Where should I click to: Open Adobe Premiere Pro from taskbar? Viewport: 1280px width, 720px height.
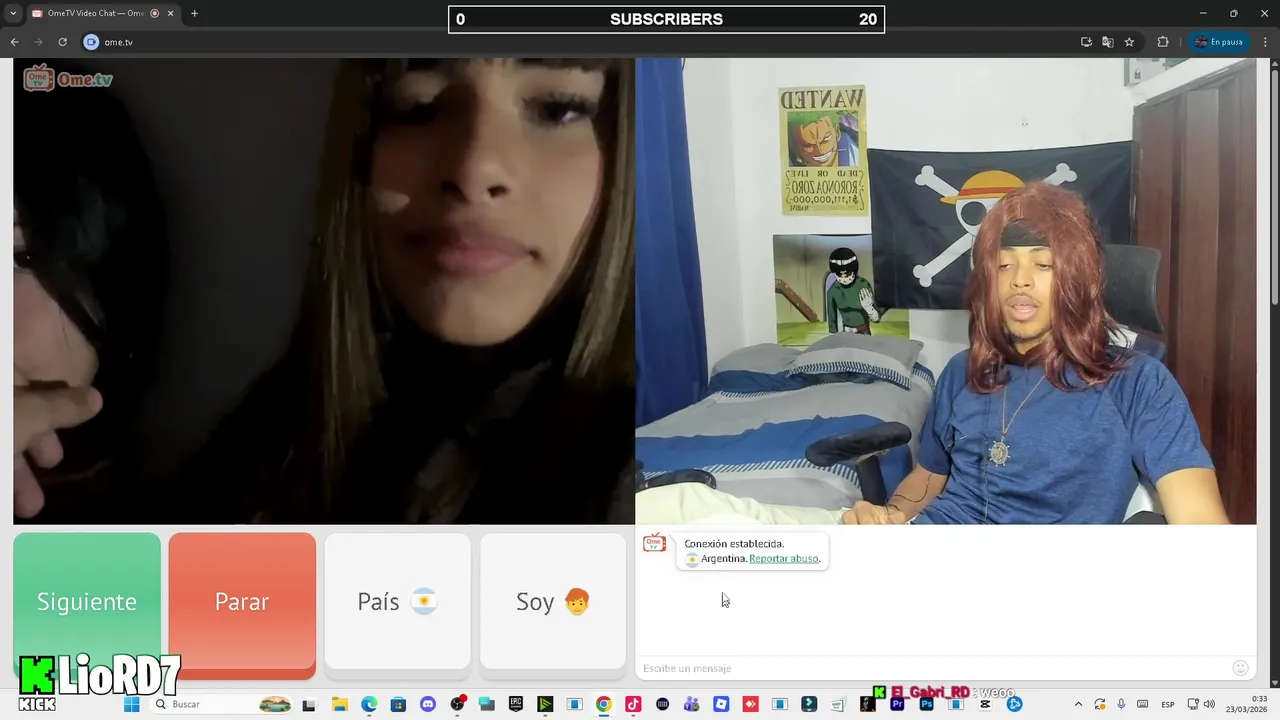tap(897, 704)
